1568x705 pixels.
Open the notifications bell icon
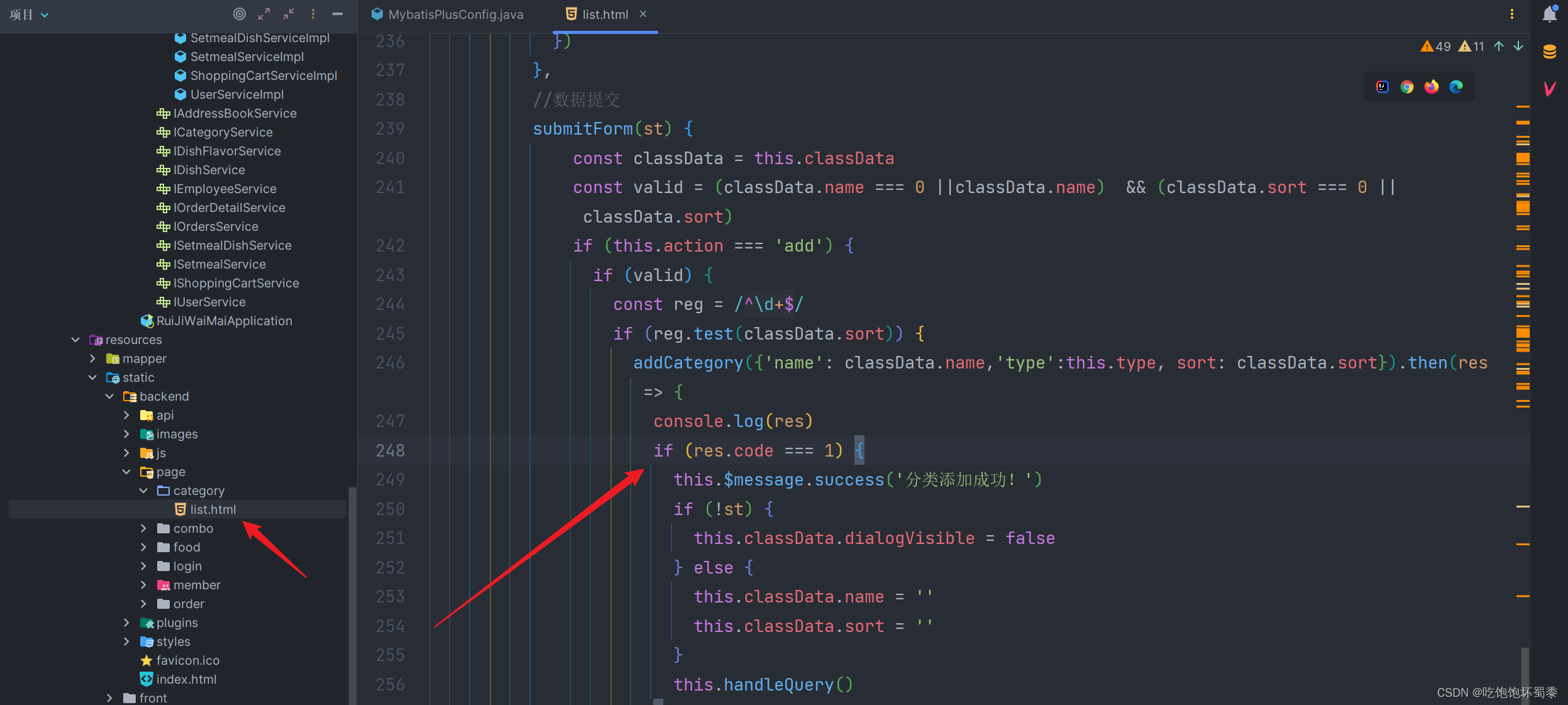click(1549, 14)
